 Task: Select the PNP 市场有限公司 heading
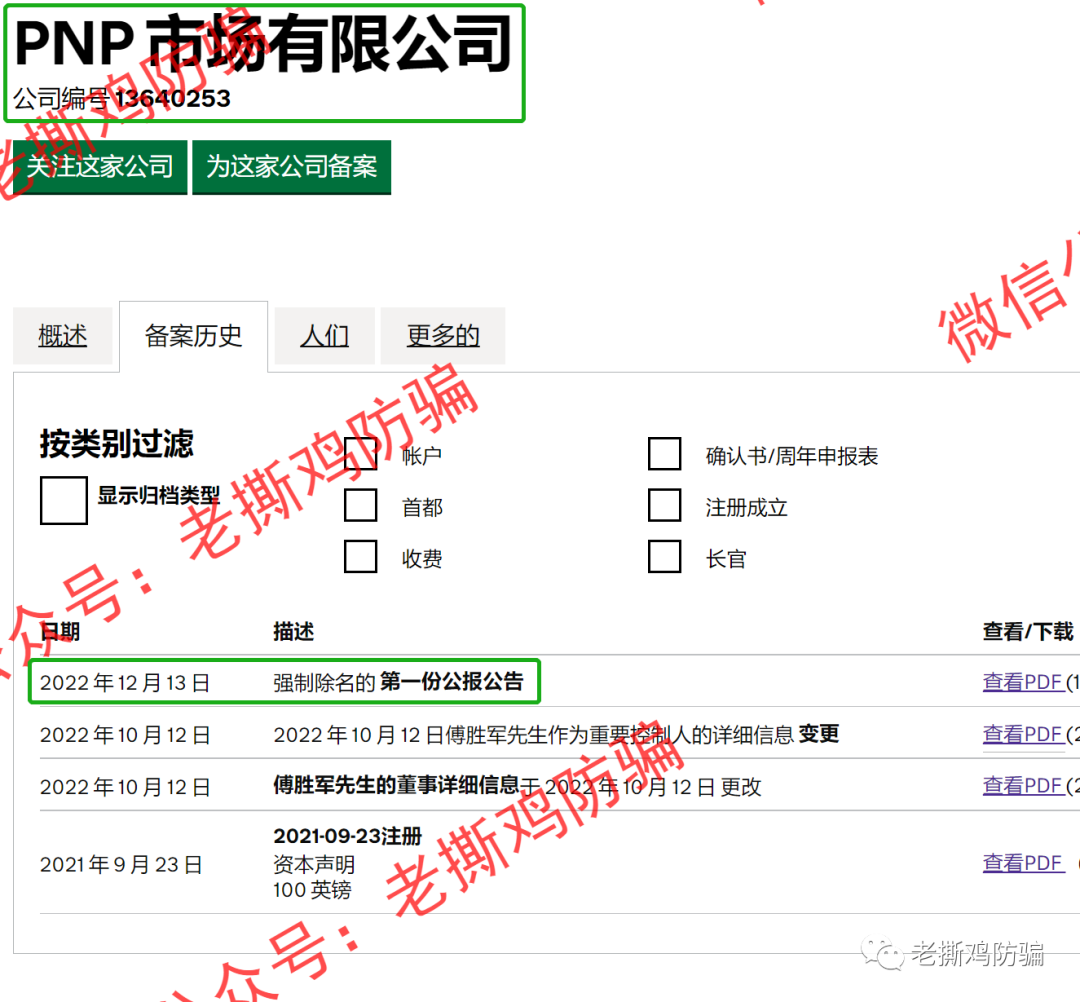(263, 44)
